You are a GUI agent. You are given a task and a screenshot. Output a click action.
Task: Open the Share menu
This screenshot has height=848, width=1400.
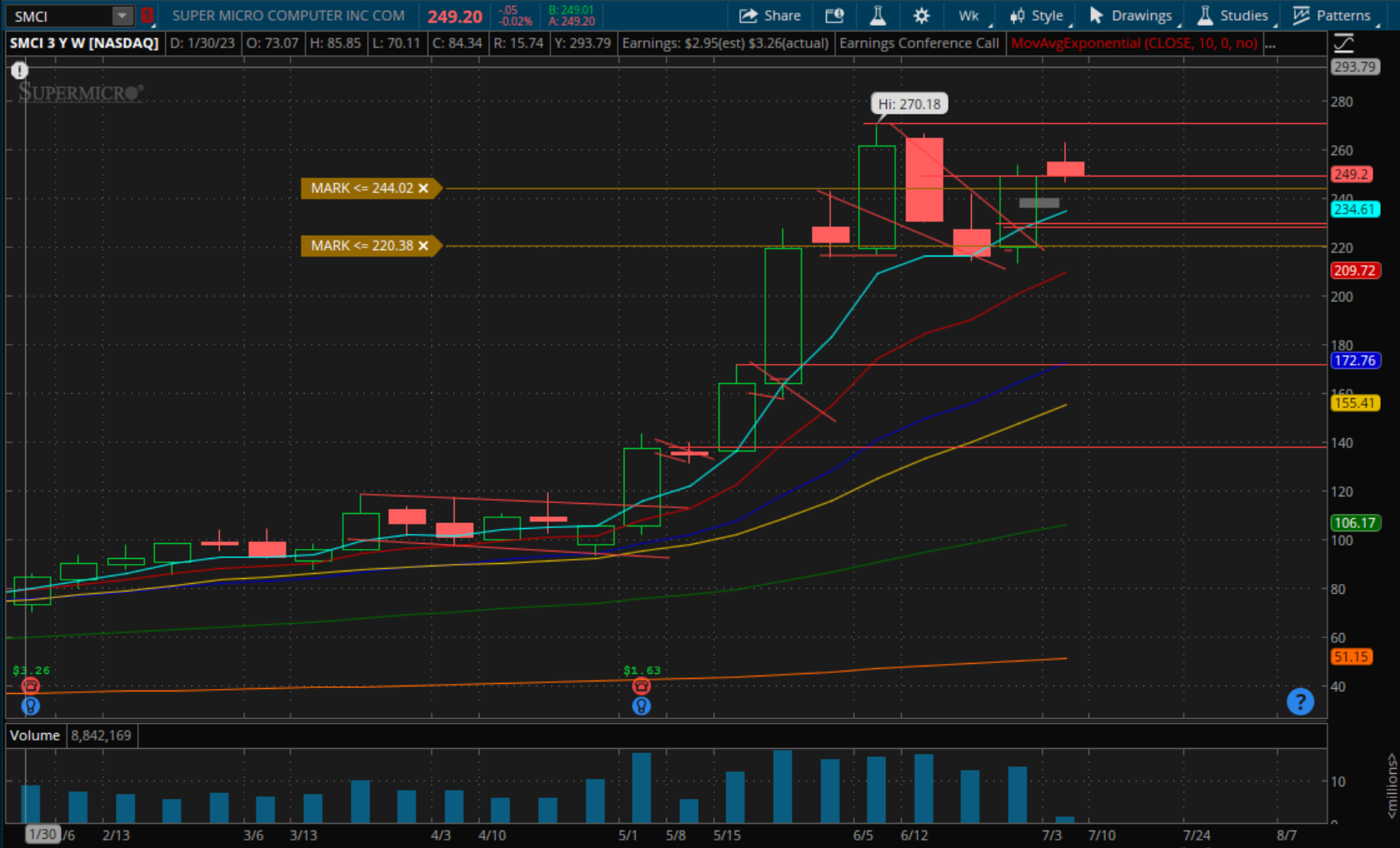point(770,15)
